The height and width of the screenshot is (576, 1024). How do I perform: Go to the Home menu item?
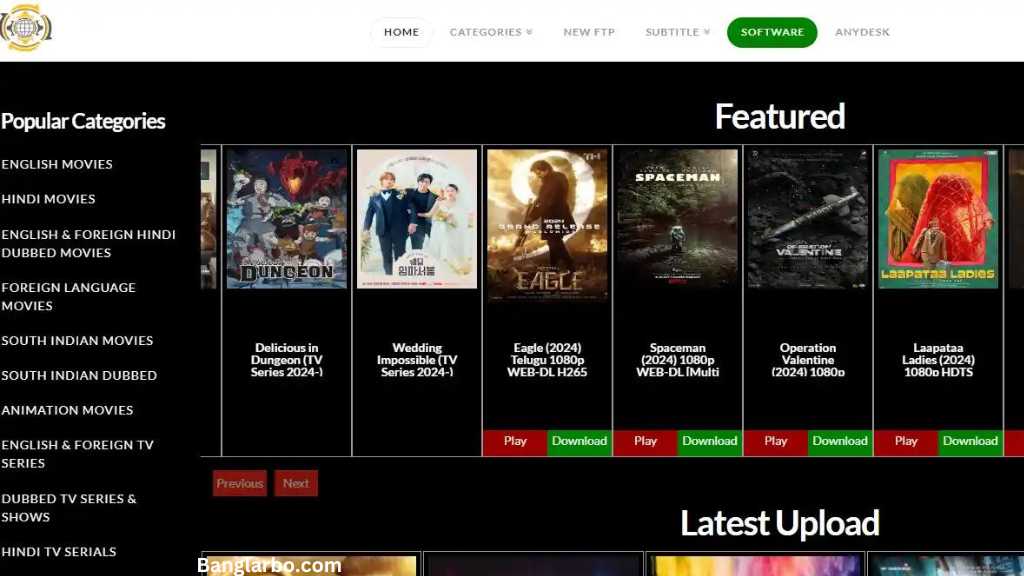(401, 32)
